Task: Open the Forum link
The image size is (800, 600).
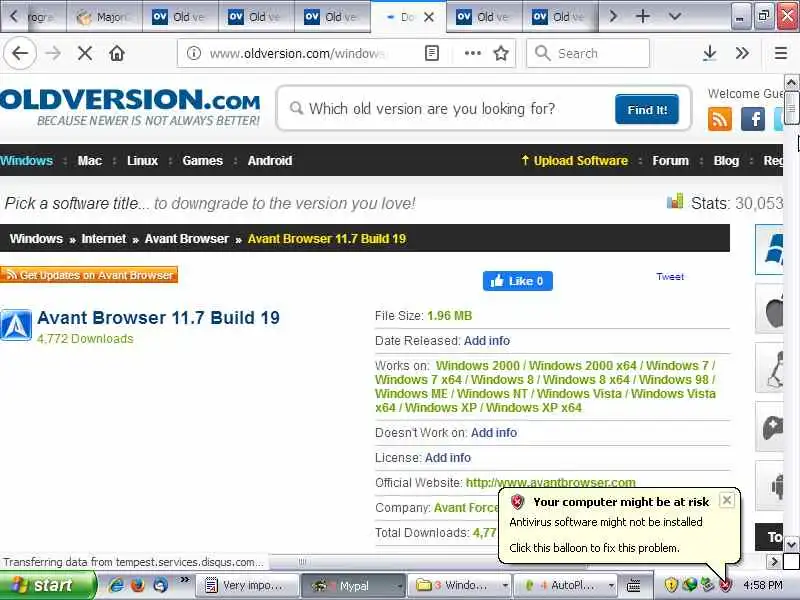Action: click(670, 161)
